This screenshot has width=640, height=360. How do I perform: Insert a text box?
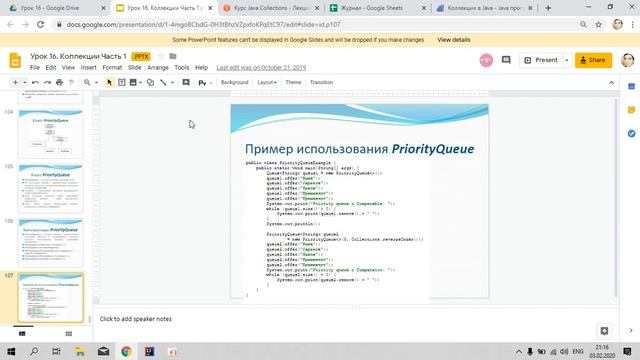click(x=122, y=82)
